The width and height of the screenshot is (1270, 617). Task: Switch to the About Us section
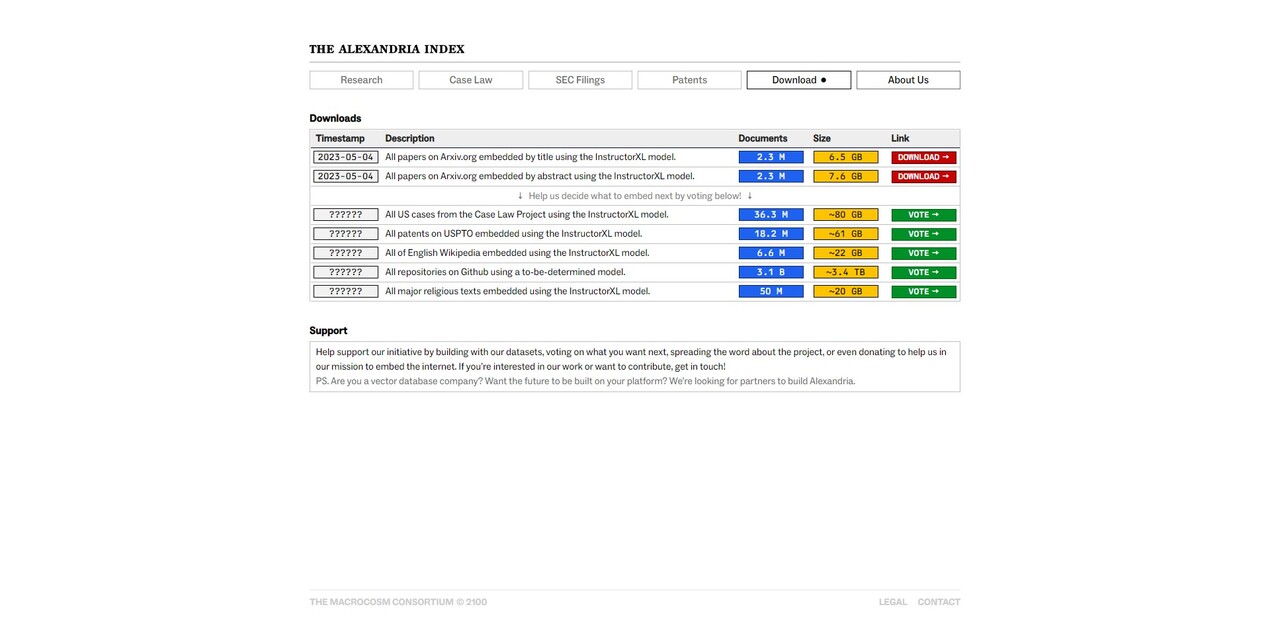(x=907, y=79)
